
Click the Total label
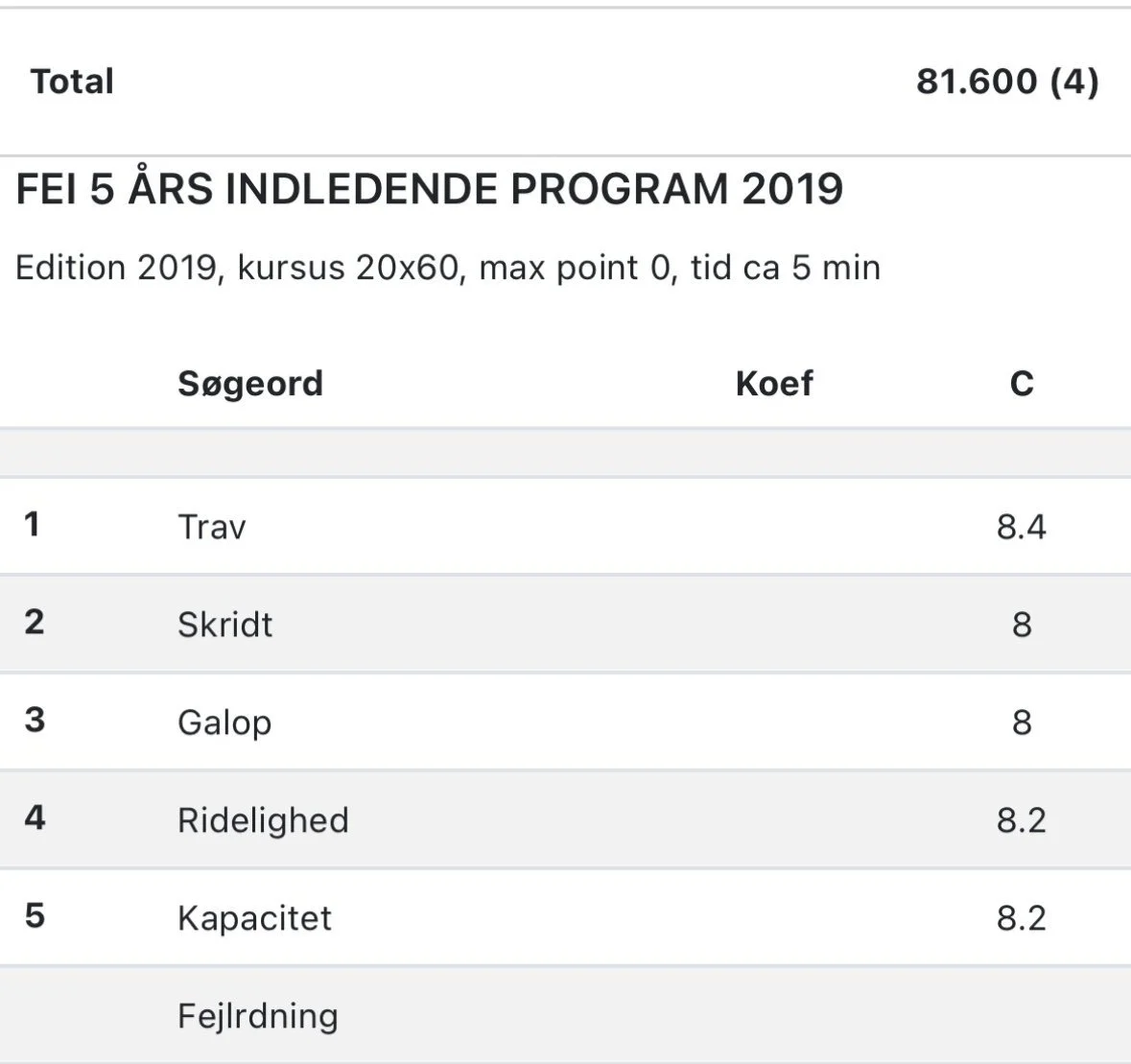click(72, 82)
